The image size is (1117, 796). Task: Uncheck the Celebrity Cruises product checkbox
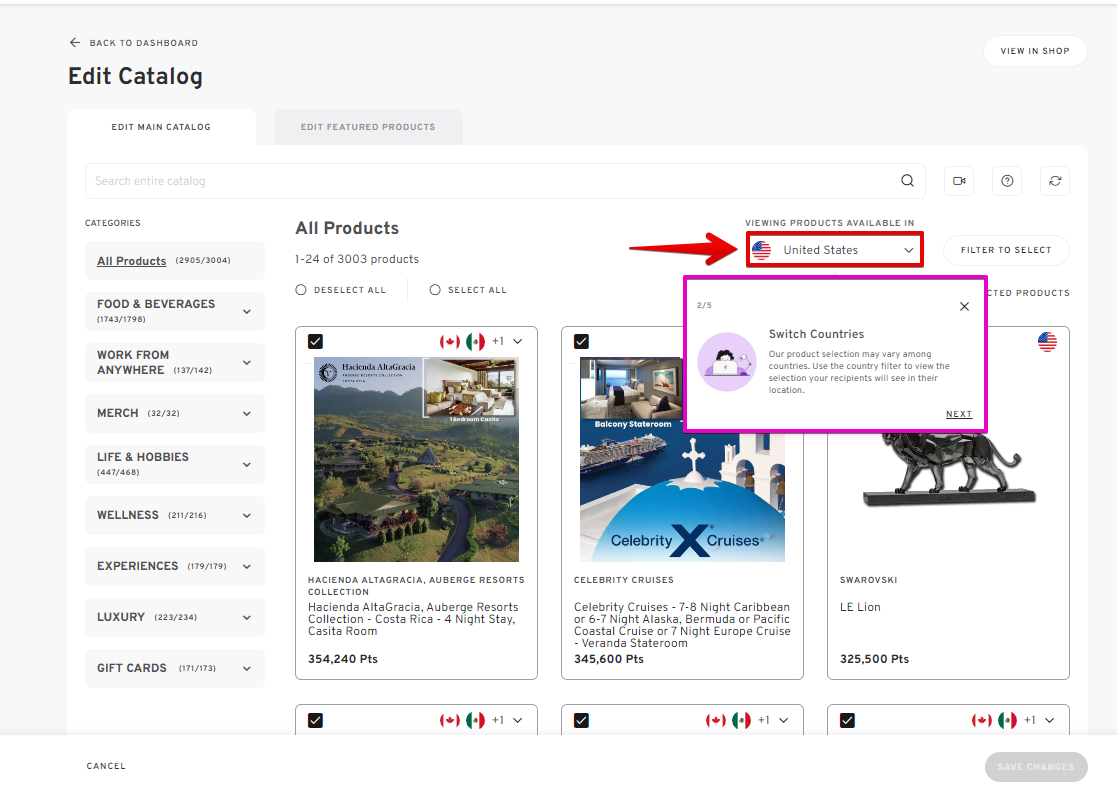pos(581,342)
